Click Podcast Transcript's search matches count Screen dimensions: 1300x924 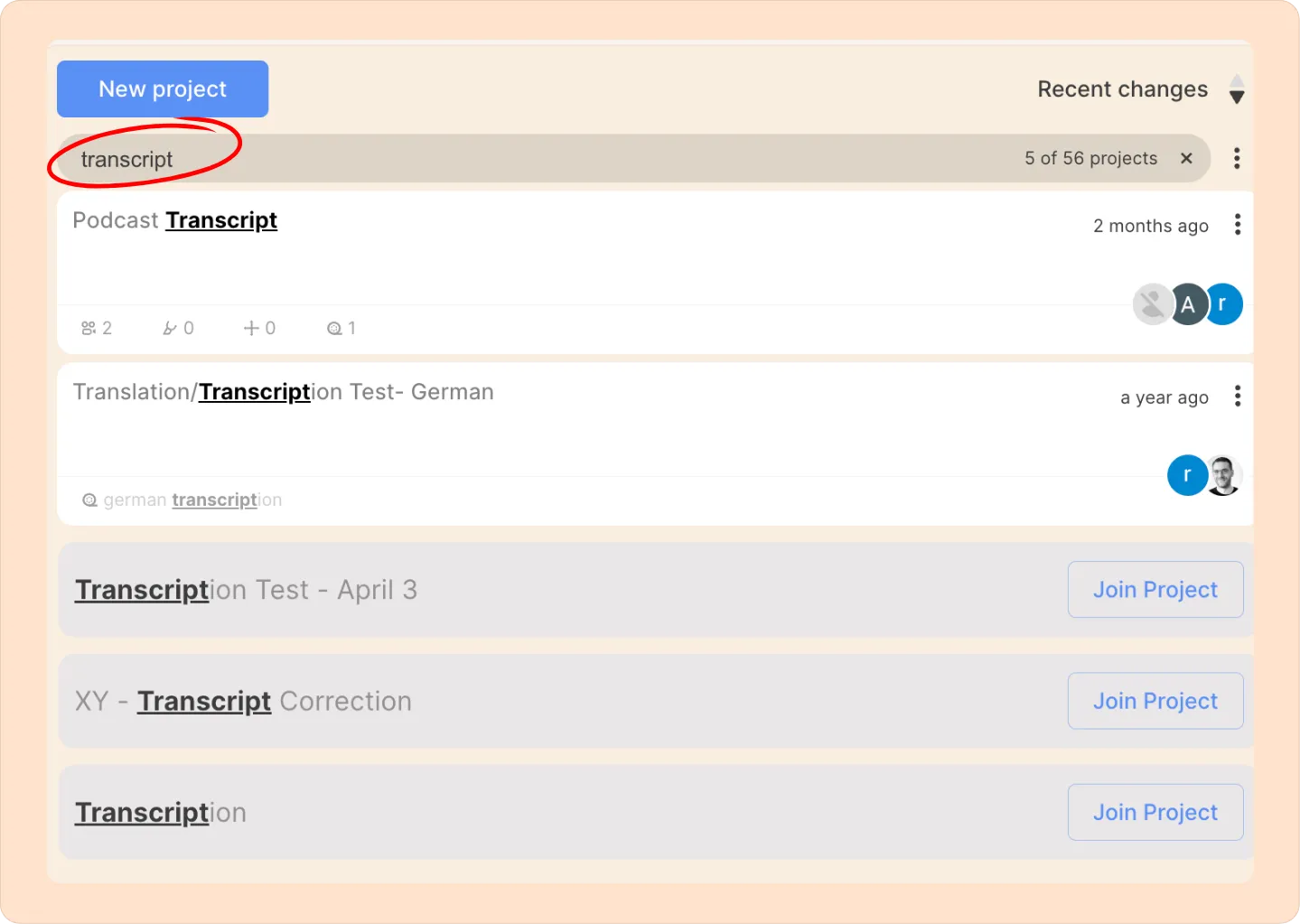click(x=341, y=328)
